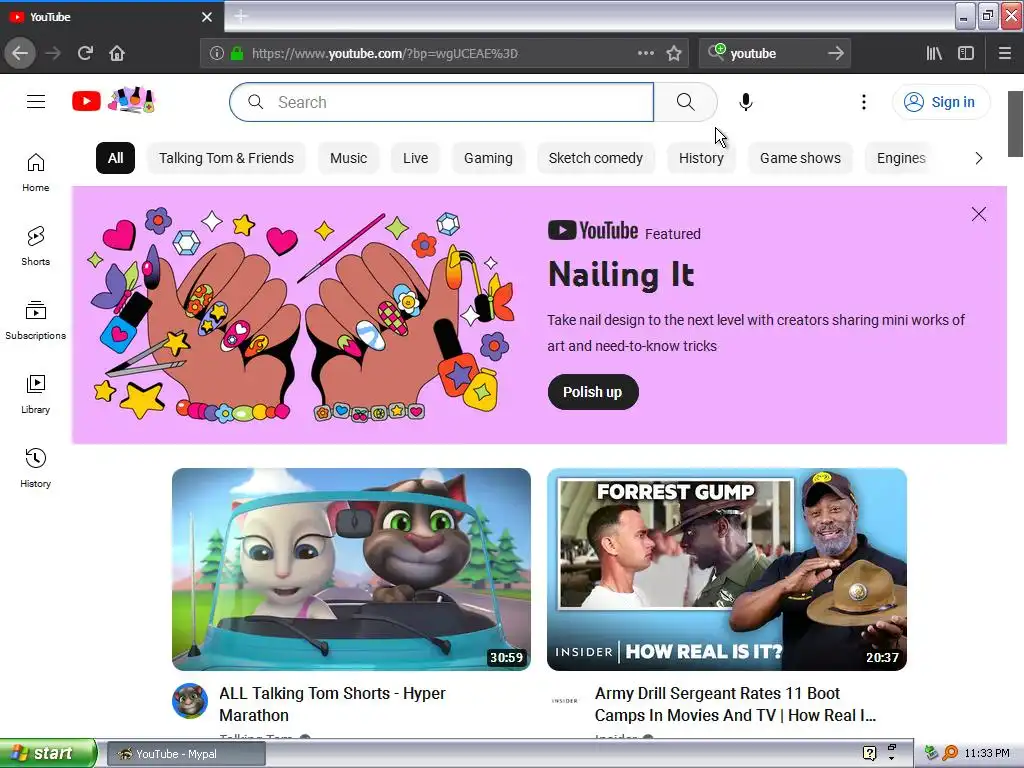The height and width of the screenshot is (768, 1024).
Task: Select the YouTube browser tab
Action: 111,17
